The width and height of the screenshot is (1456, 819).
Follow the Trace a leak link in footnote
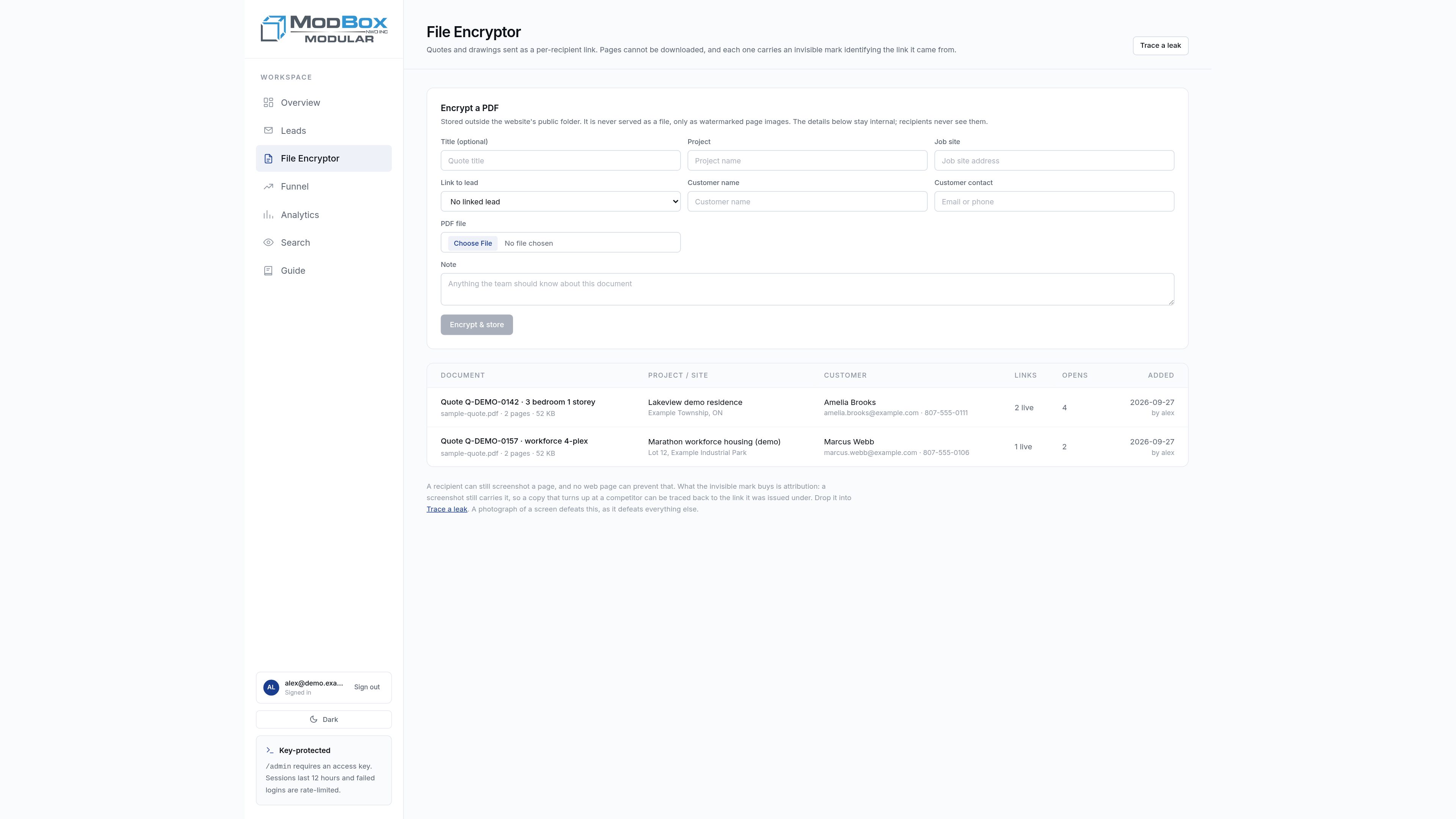click(x=447, y=509)
